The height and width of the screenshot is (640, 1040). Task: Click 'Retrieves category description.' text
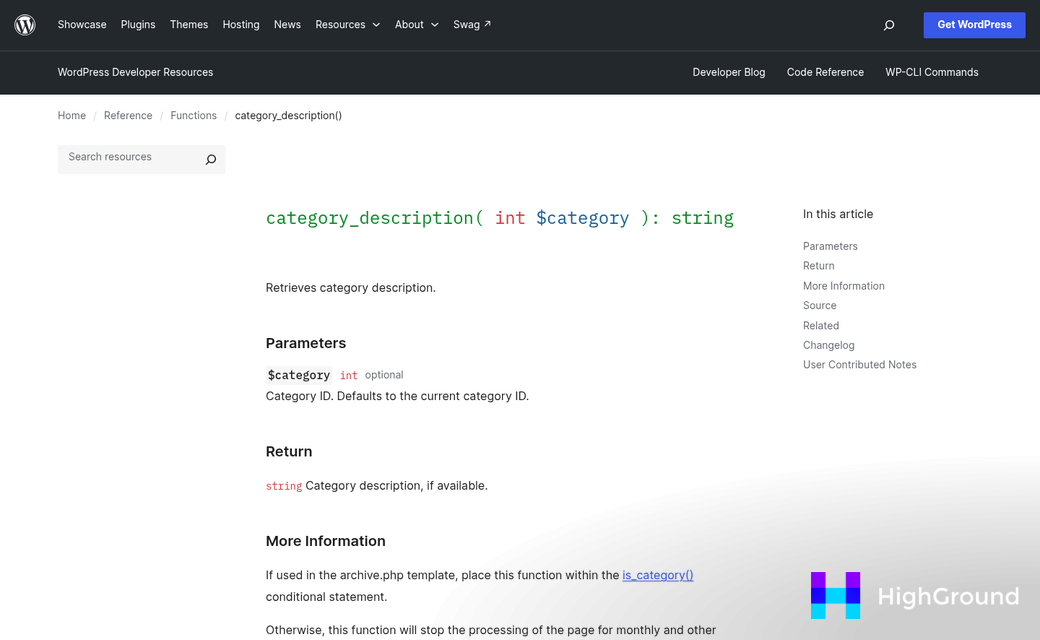point(351,288)
